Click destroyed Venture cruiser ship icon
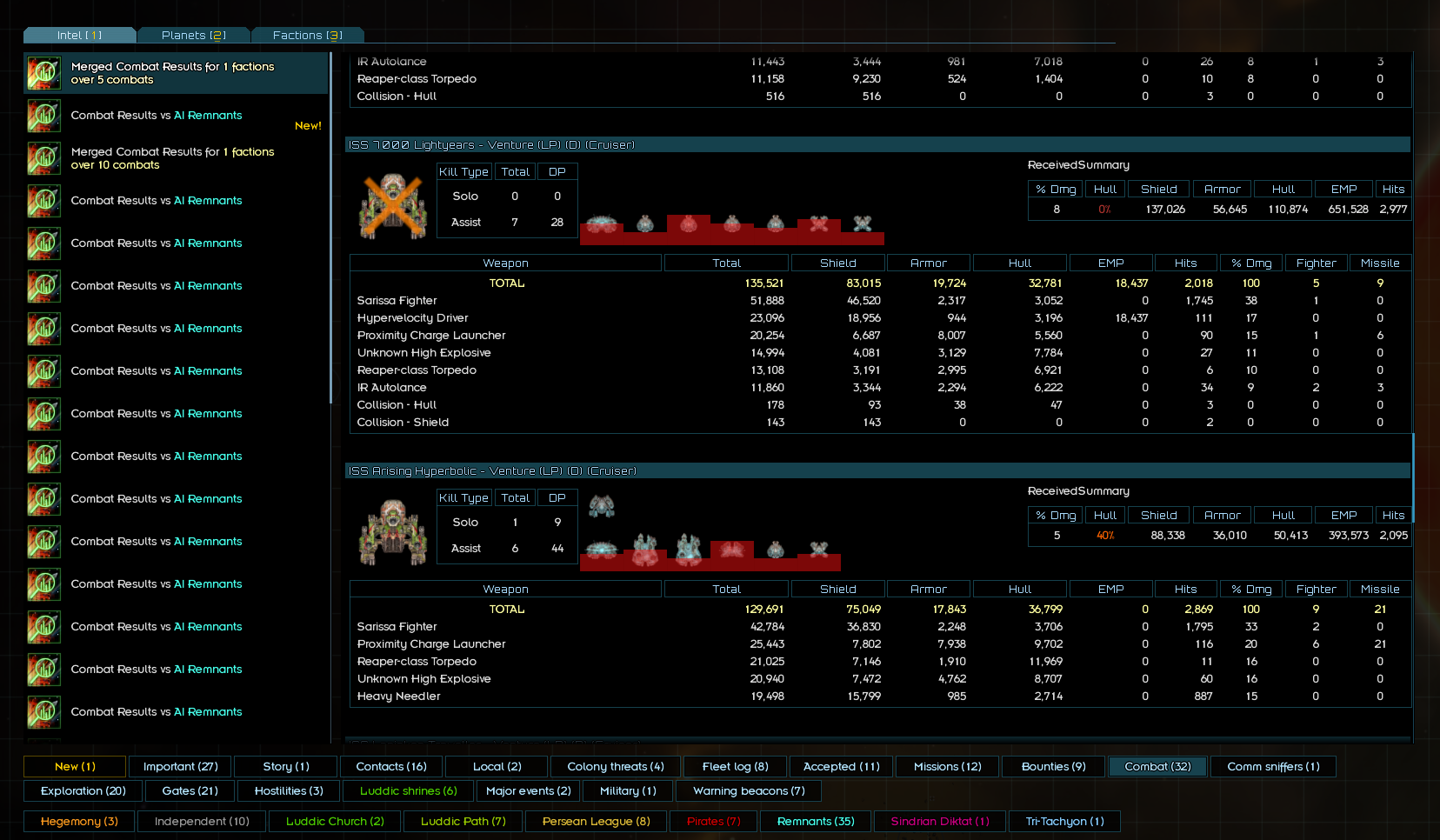 point(393,207)
